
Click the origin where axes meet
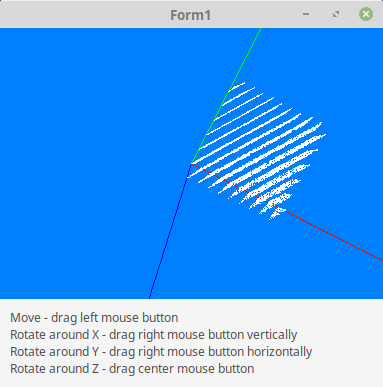(191, 163)
